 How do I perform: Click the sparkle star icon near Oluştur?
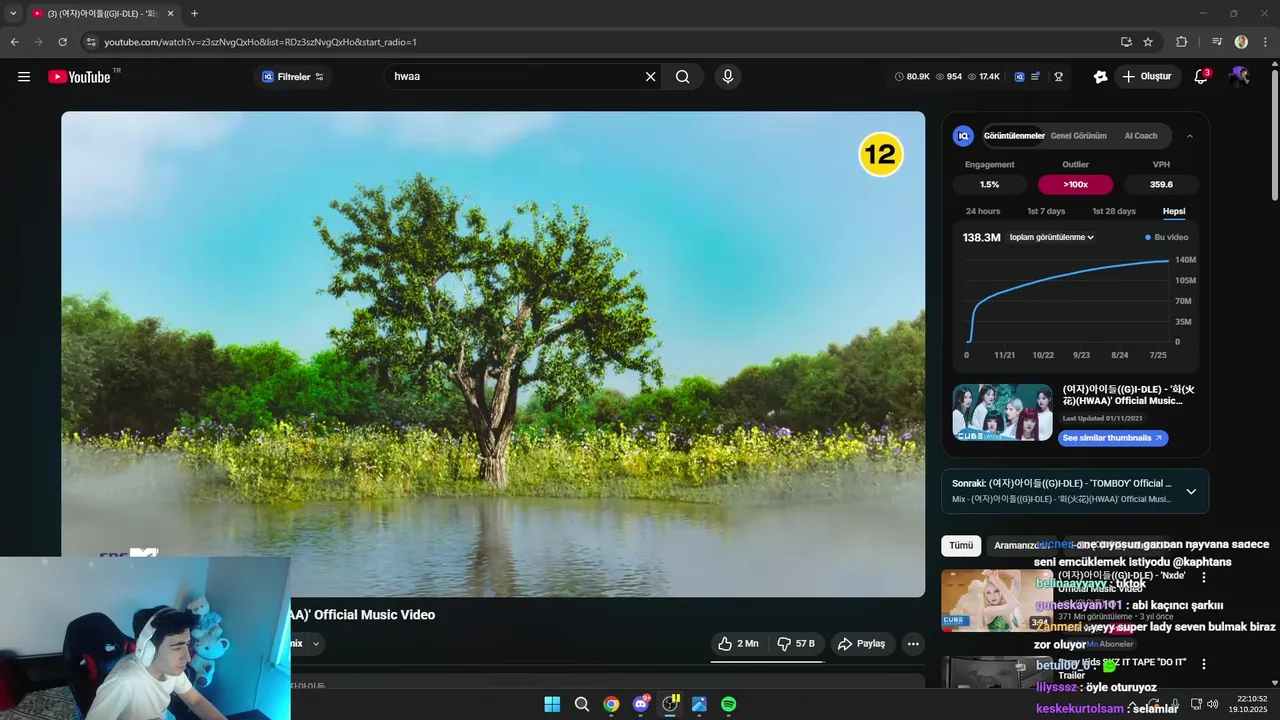tap(1100, 77)
